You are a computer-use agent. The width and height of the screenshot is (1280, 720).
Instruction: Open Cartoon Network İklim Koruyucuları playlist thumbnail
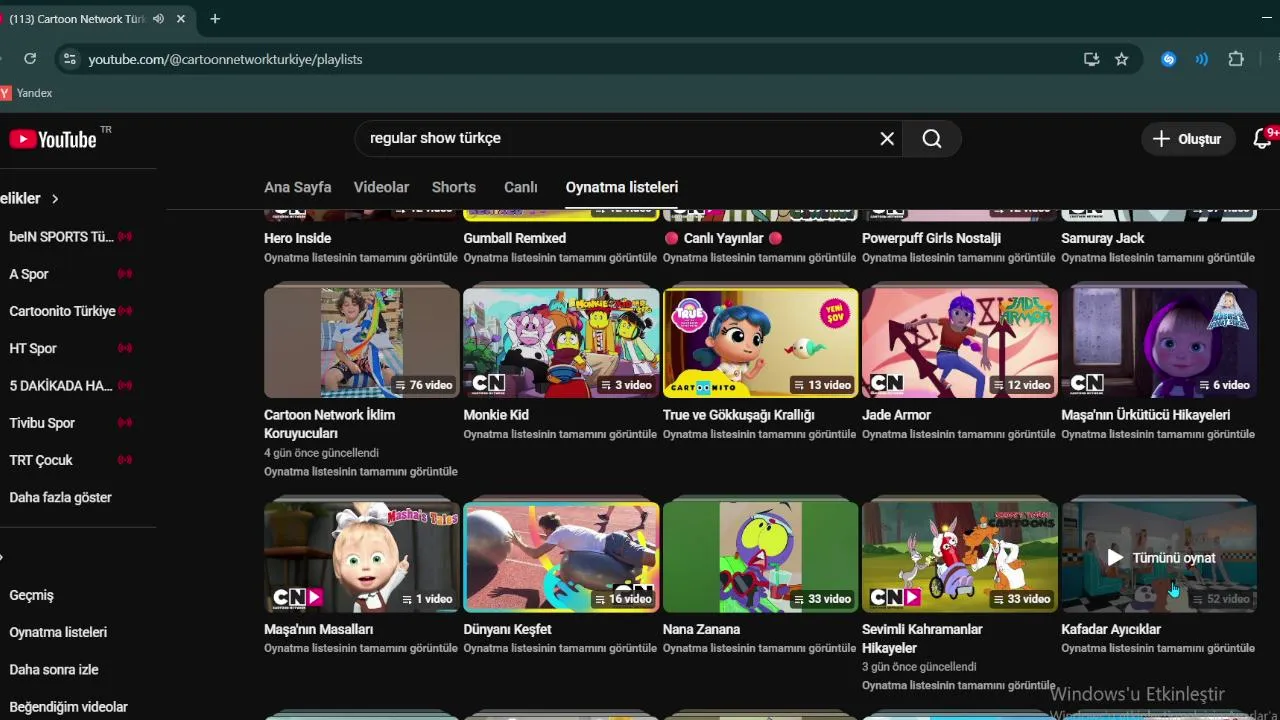pyautogui.click(x=361, y=343)
